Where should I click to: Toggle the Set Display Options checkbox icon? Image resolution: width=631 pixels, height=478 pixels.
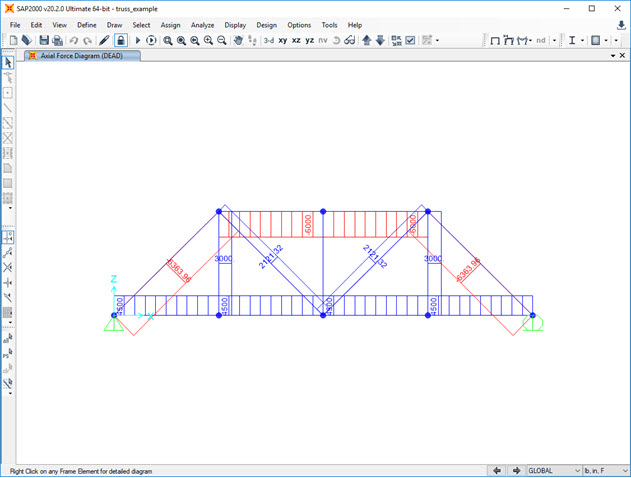(410, 40)
